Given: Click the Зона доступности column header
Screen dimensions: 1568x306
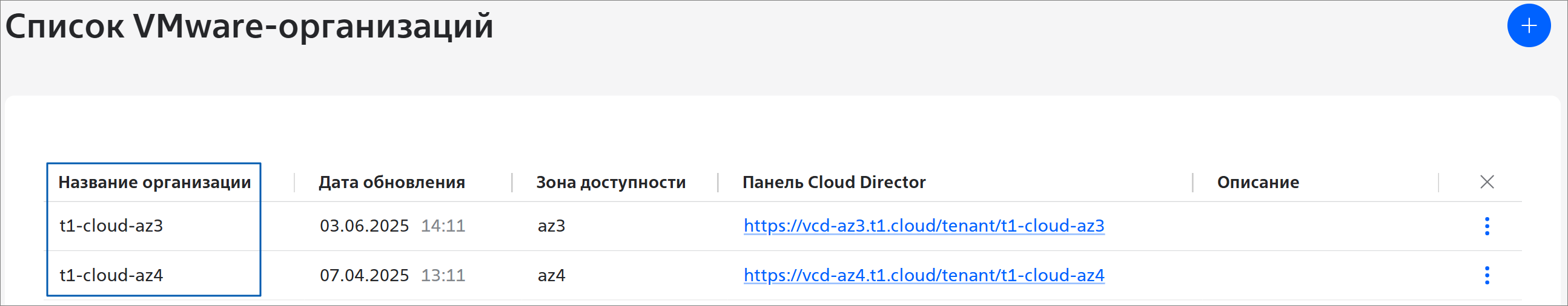Looking at the screenshot, I should pyautogui.click(x=610, y=182).
